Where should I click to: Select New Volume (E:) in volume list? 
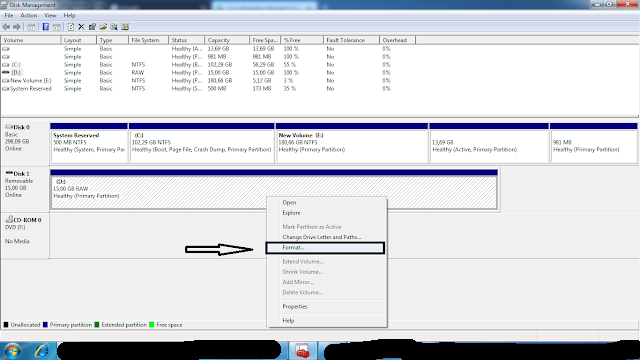[196, 81]
